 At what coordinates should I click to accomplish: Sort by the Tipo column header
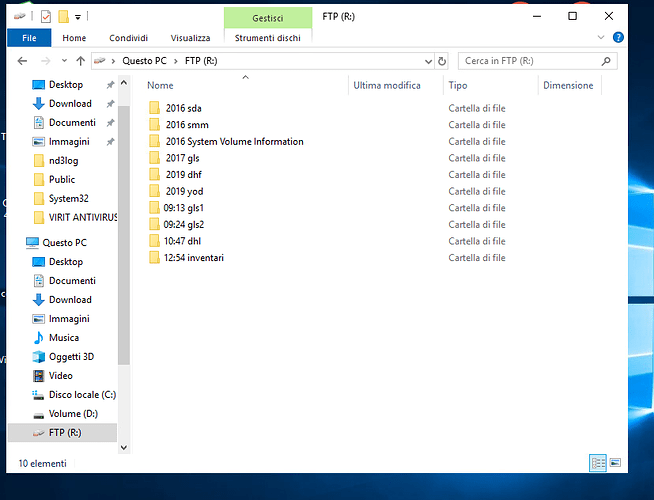(458, 85)
